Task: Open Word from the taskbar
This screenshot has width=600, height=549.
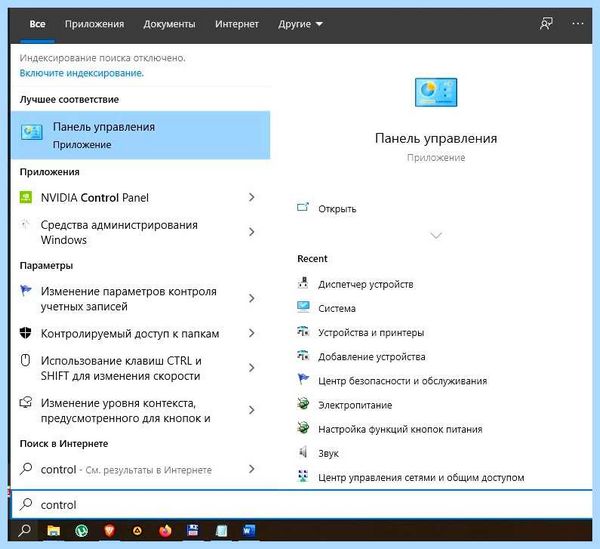Action: (x=249, y=530)
